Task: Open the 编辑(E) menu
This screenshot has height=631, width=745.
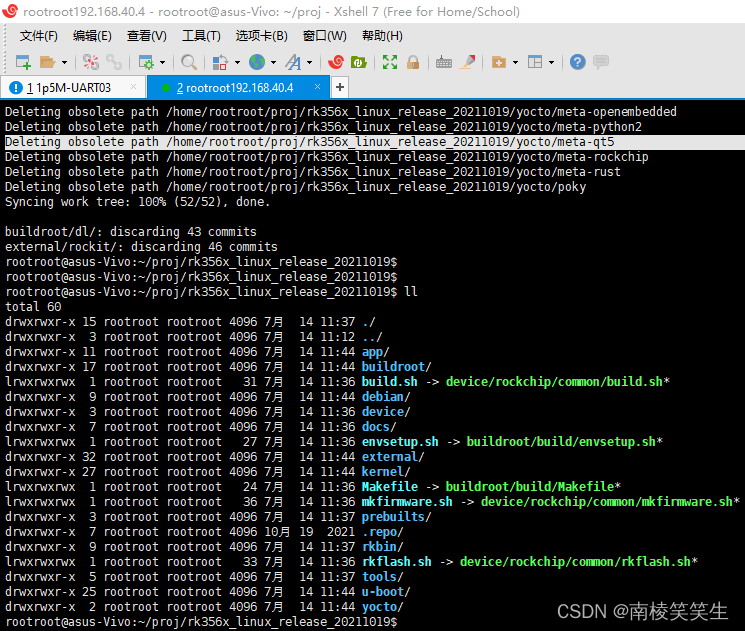Action: (92, 36)
